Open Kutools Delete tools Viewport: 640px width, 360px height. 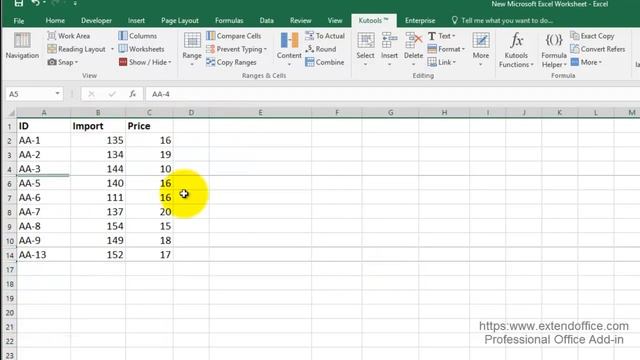[x=413, y=49]
